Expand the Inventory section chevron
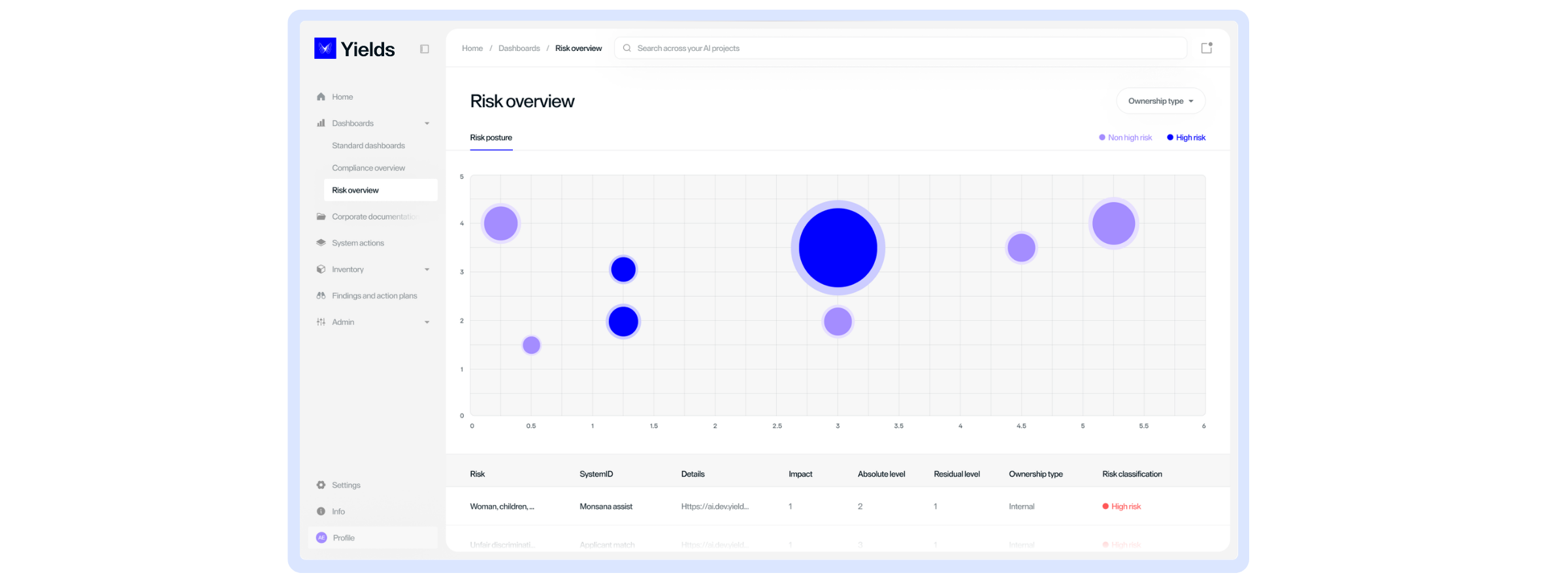Screen dimensions: 1568x588 [x=427, y=269]
